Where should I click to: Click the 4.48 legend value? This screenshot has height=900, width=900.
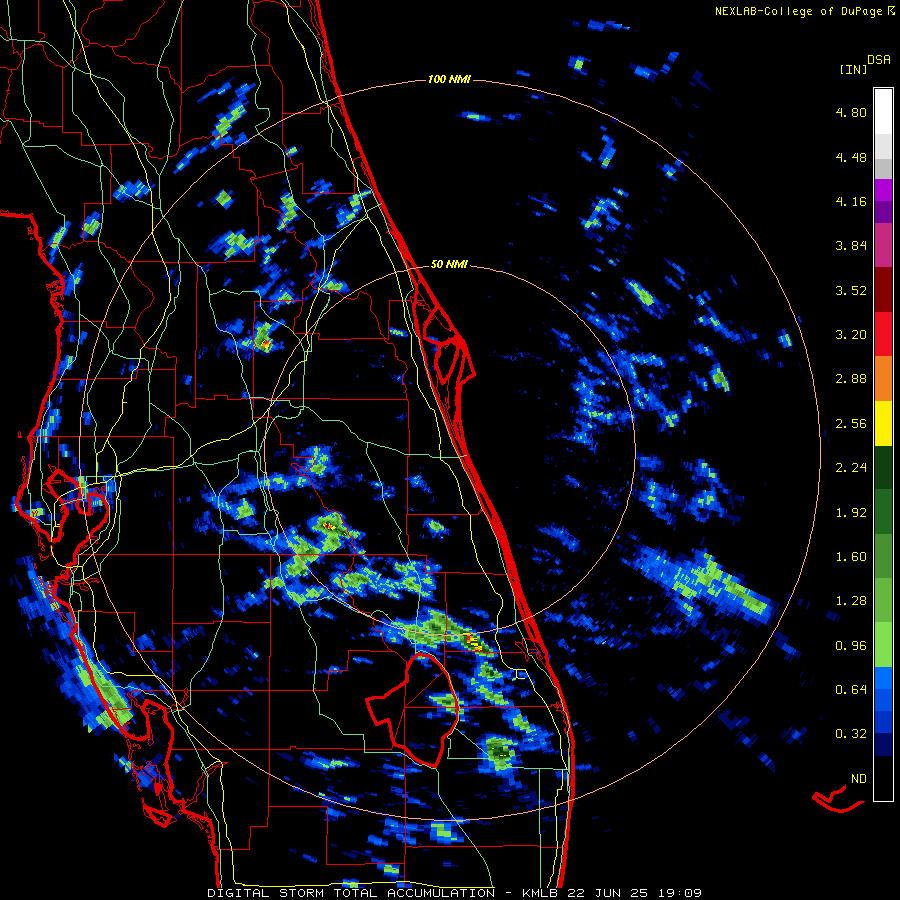tap(851, 157)
